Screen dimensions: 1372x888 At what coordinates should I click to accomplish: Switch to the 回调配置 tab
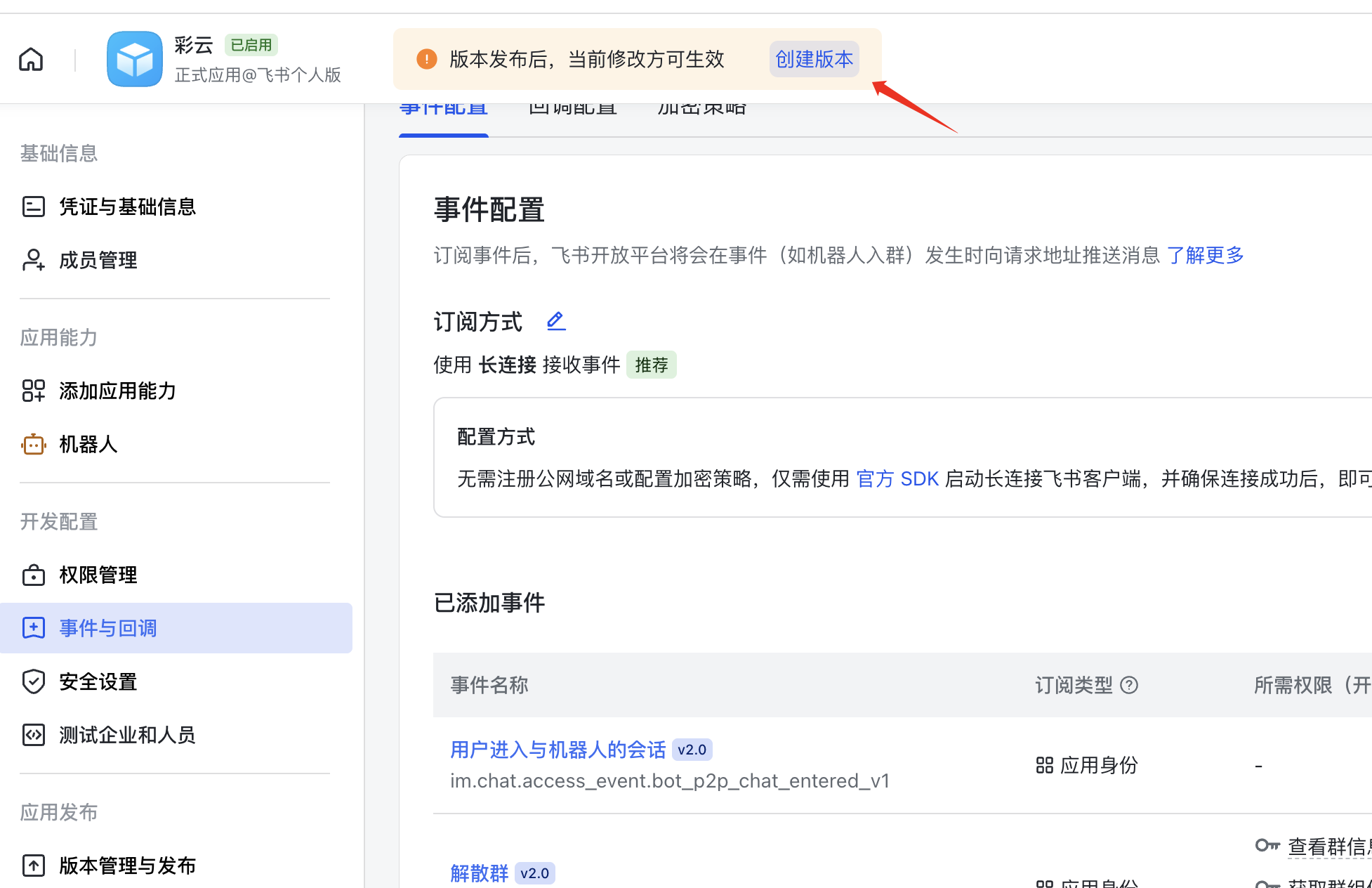[572, 107]
